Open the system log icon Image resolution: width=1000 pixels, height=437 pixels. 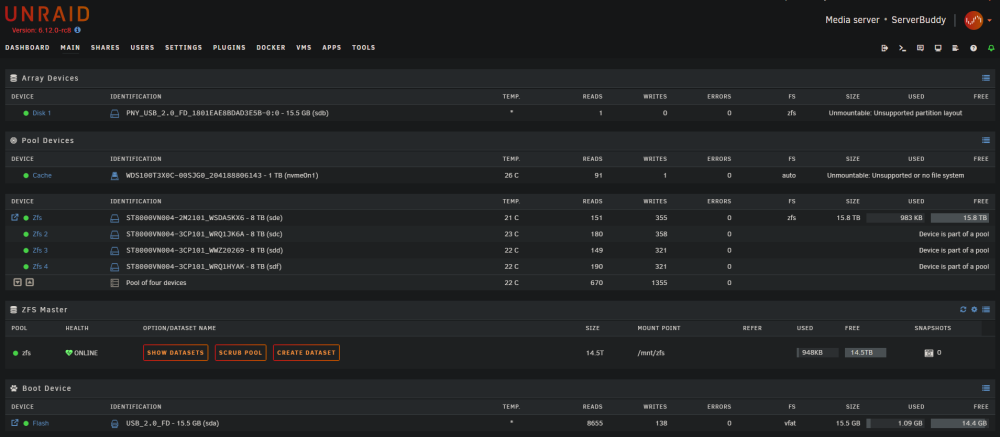pyautogui.click(x=955, y=48)
